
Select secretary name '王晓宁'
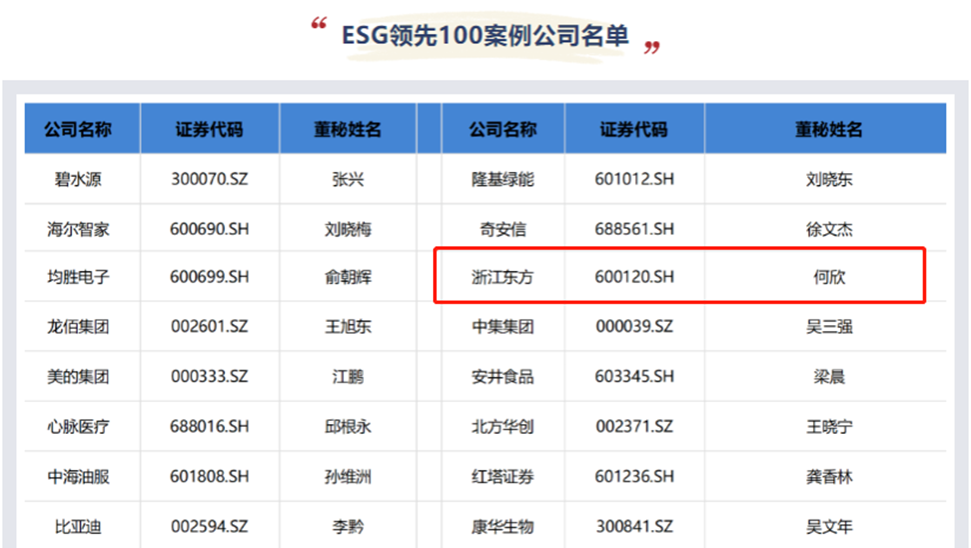(x=829, y=427)
